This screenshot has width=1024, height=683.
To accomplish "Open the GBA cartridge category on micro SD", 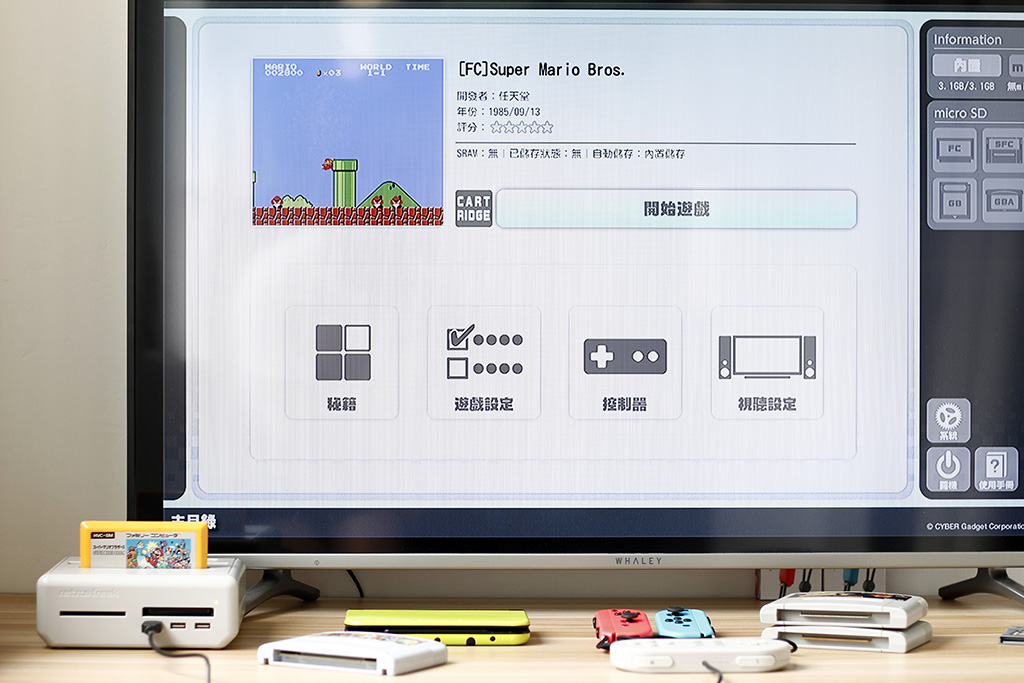I will (x=1004, y=200).
